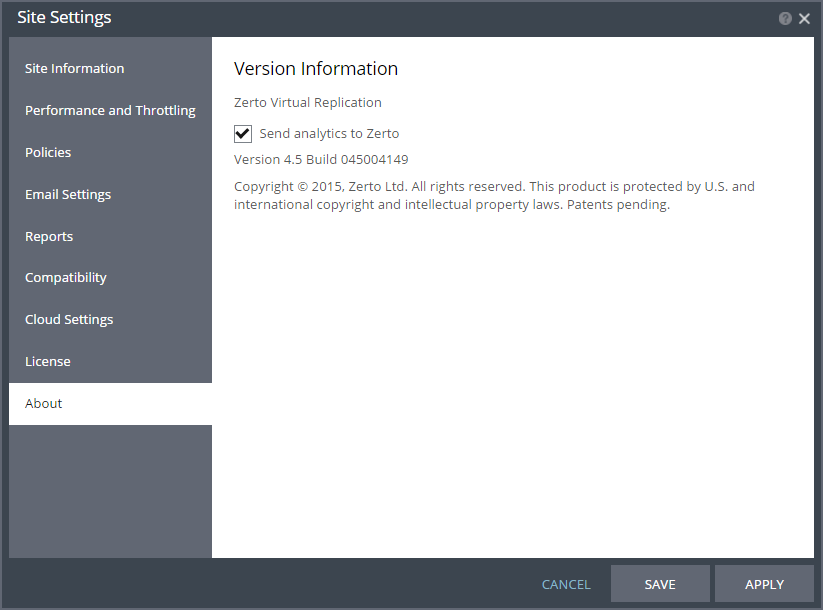Click the copyright notice paragraph
823x610 pixels.
[494, 195]
